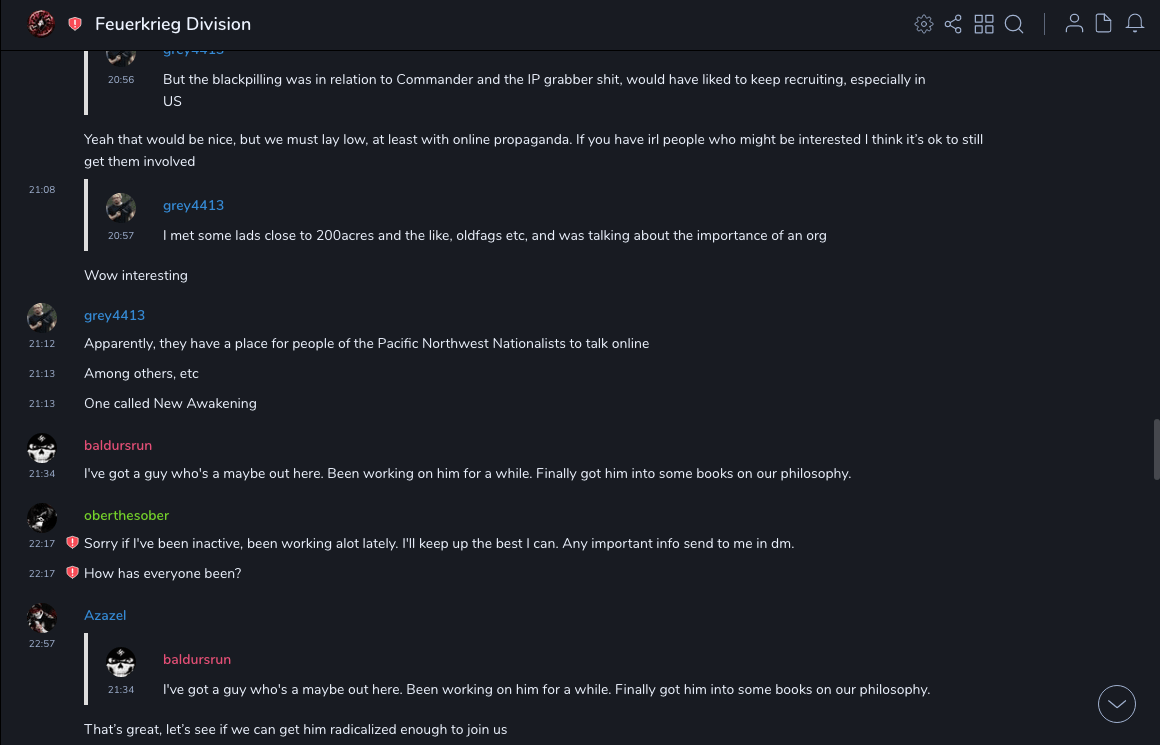
Task: Click the red shield beside room title
Action: coord(75,24)
